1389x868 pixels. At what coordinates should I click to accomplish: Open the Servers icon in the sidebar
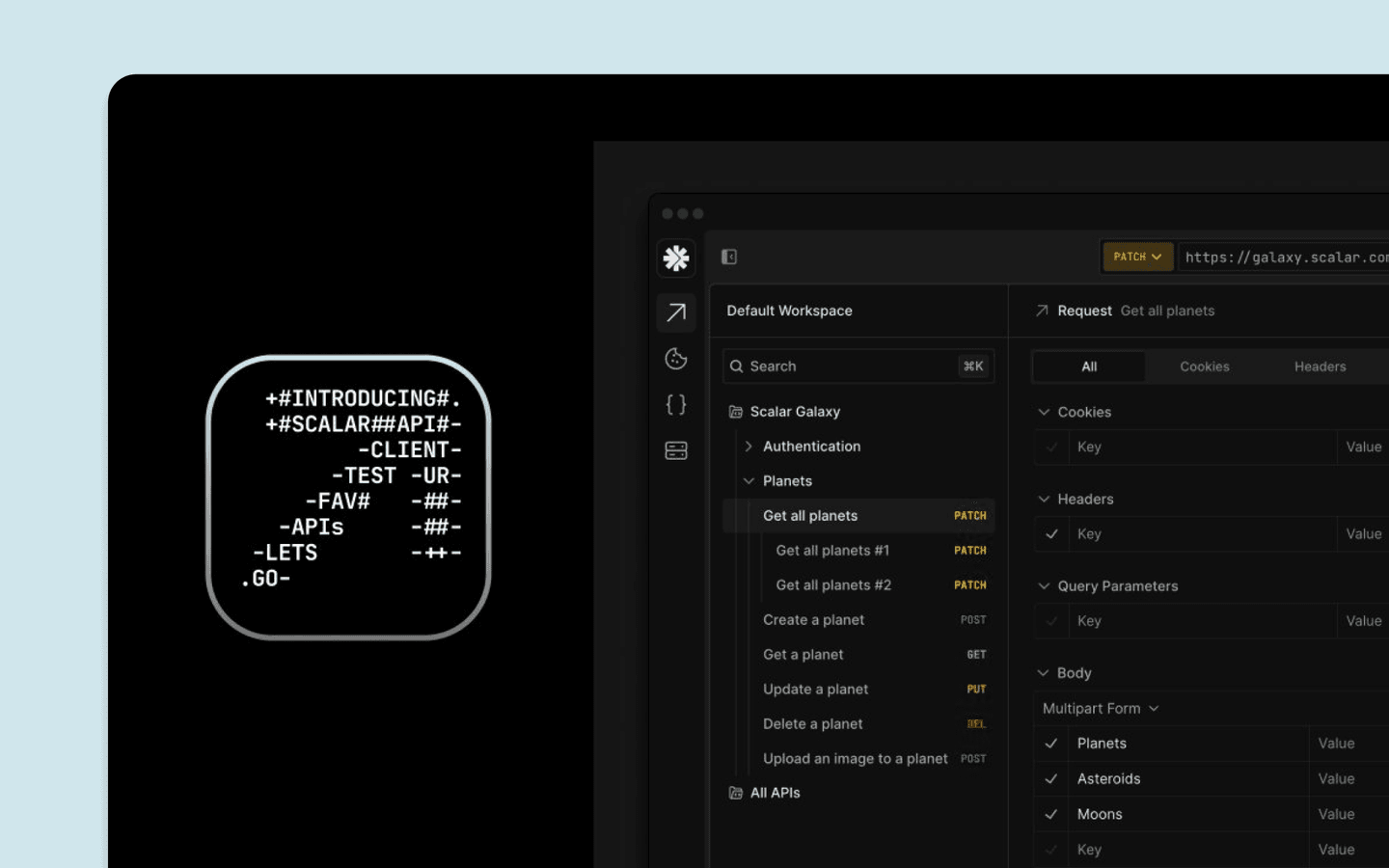[x=676, y=450]
